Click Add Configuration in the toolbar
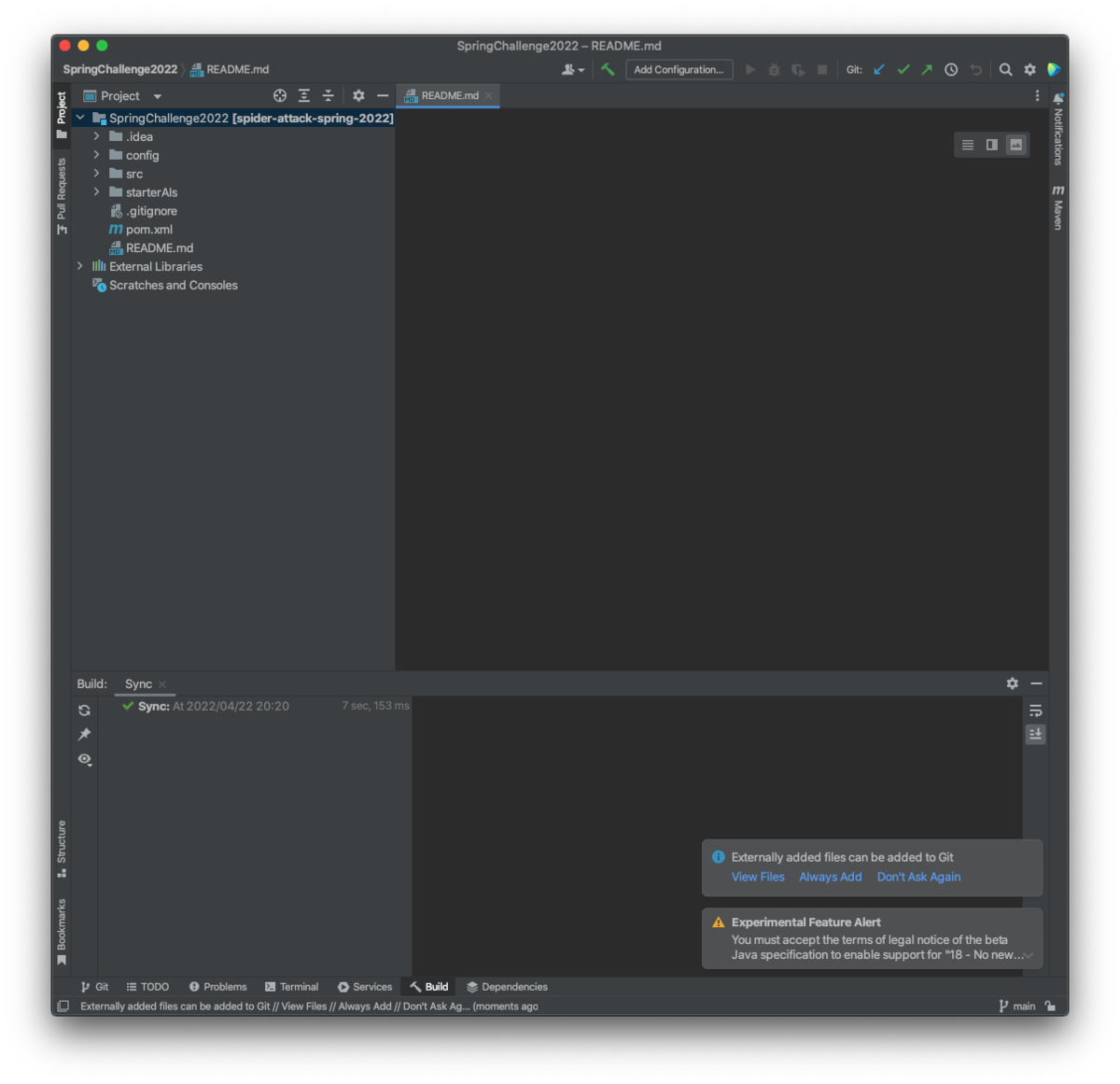The height and width of the screenshot is (1084, 1120). (x=679, y=69)
